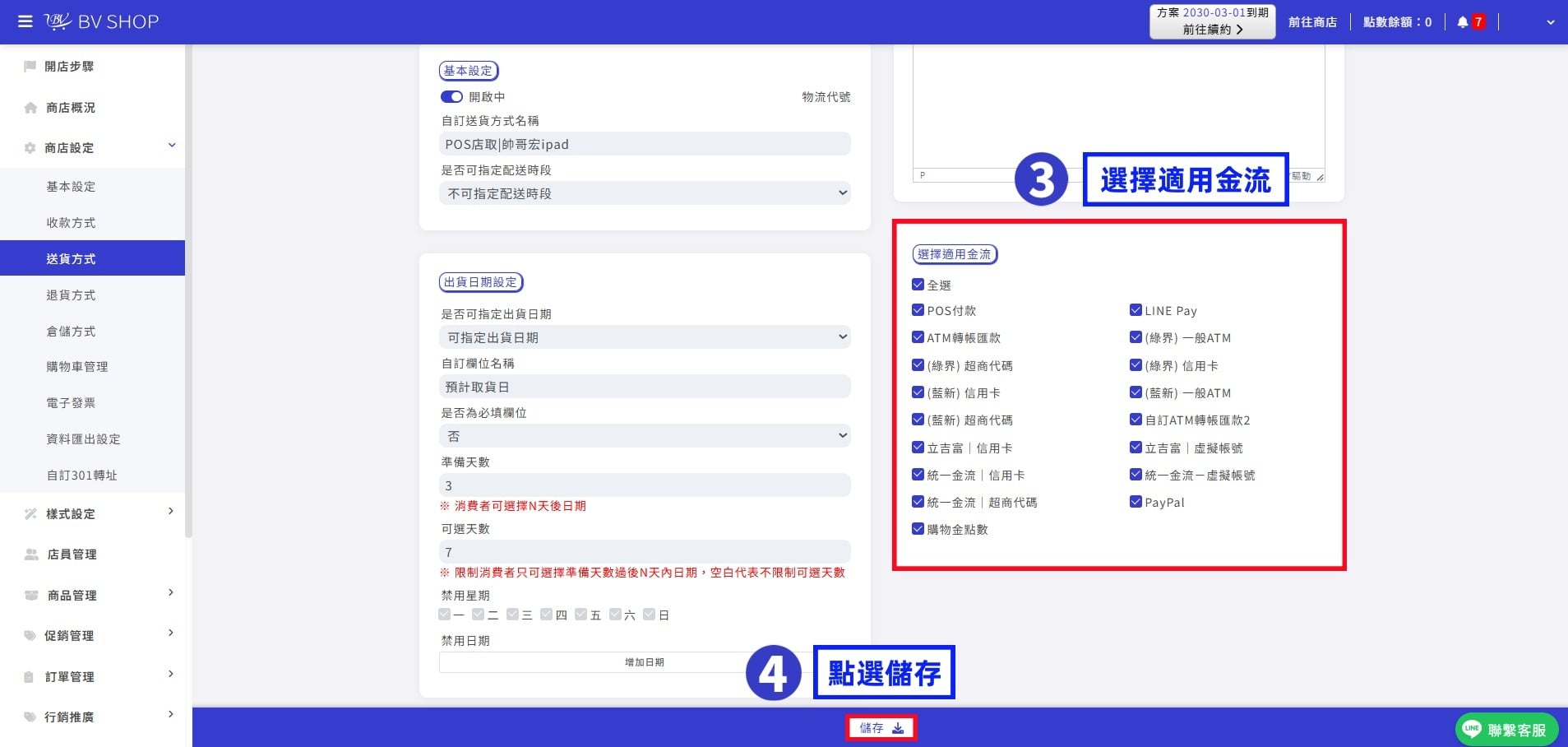
Task: Collapse the 商店設定 sidebar section chevron
Action: [x=172, y=146]
